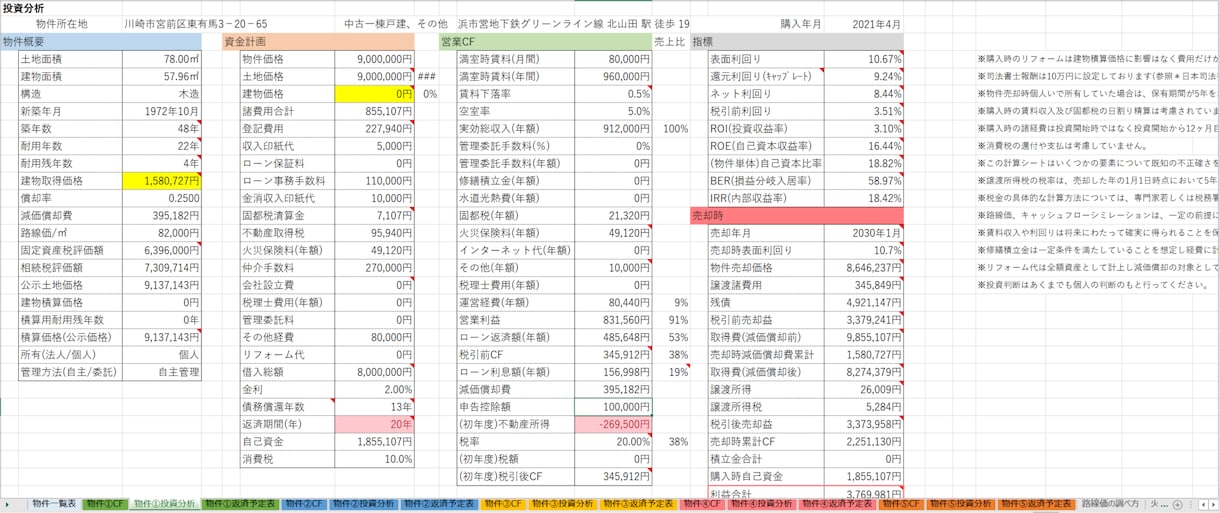This screenshot has height=513, width=1220.
Task: Select the ネット利回り value 8.44%
Action: [x=863, y=94]
